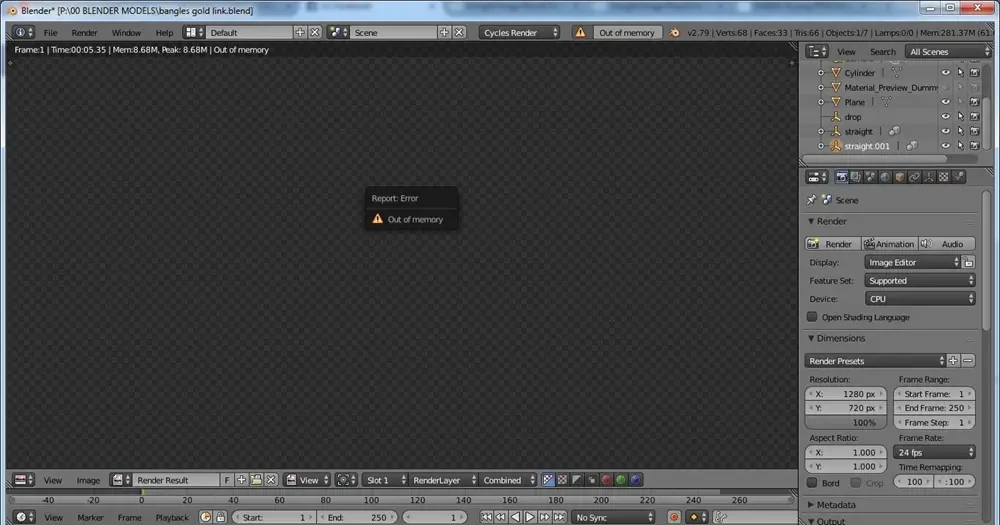Open the No Sync dropdown in timeline
The image size is (1000, 525).
[613, 517]
